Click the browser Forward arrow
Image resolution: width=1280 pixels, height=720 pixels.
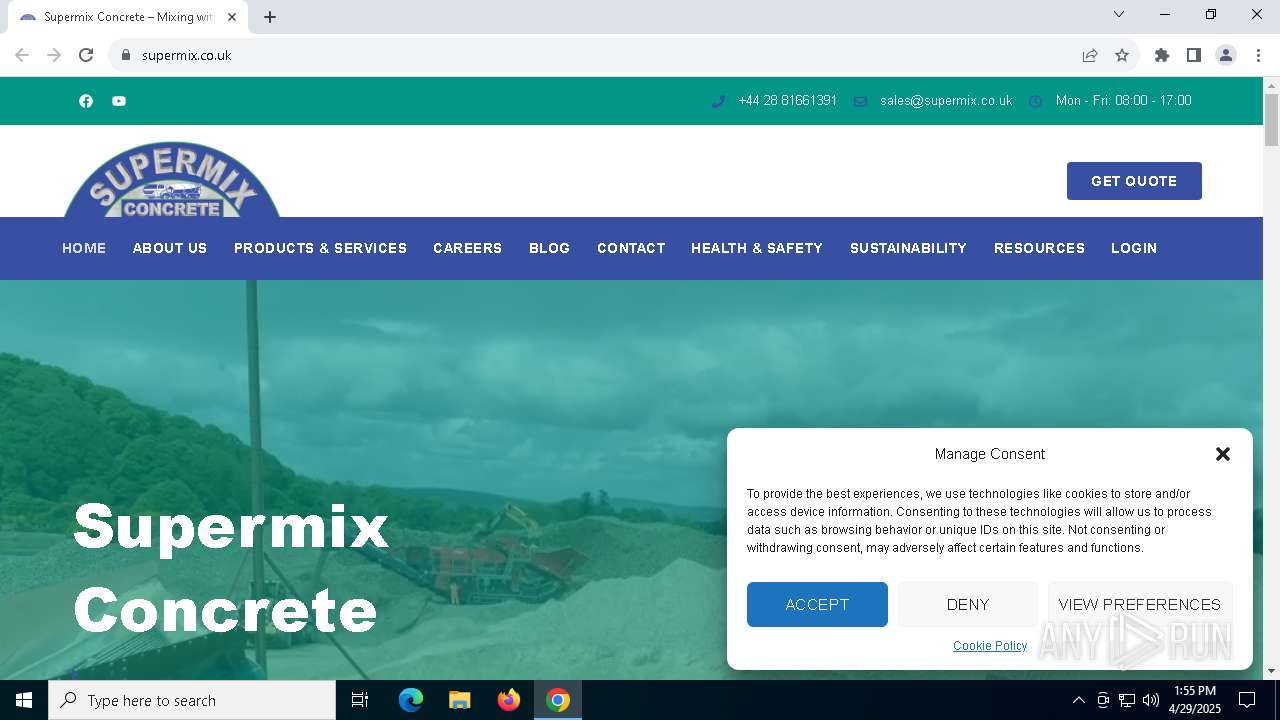(x=54, y=55)
